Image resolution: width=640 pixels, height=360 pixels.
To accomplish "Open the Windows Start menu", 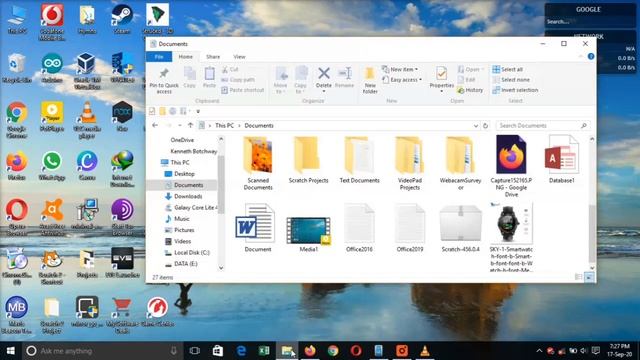I will [11, 351].
